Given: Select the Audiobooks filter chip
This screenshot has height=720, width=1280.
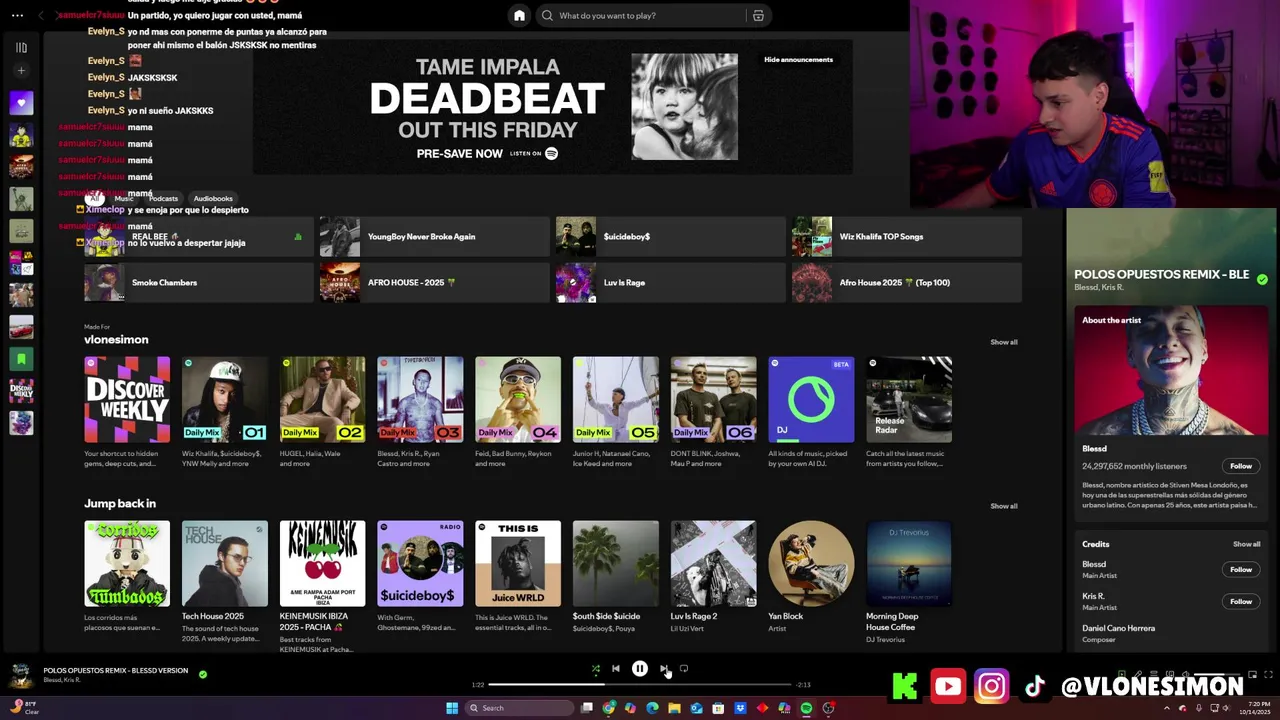Looking at the screenshot, I should point(213,198).
